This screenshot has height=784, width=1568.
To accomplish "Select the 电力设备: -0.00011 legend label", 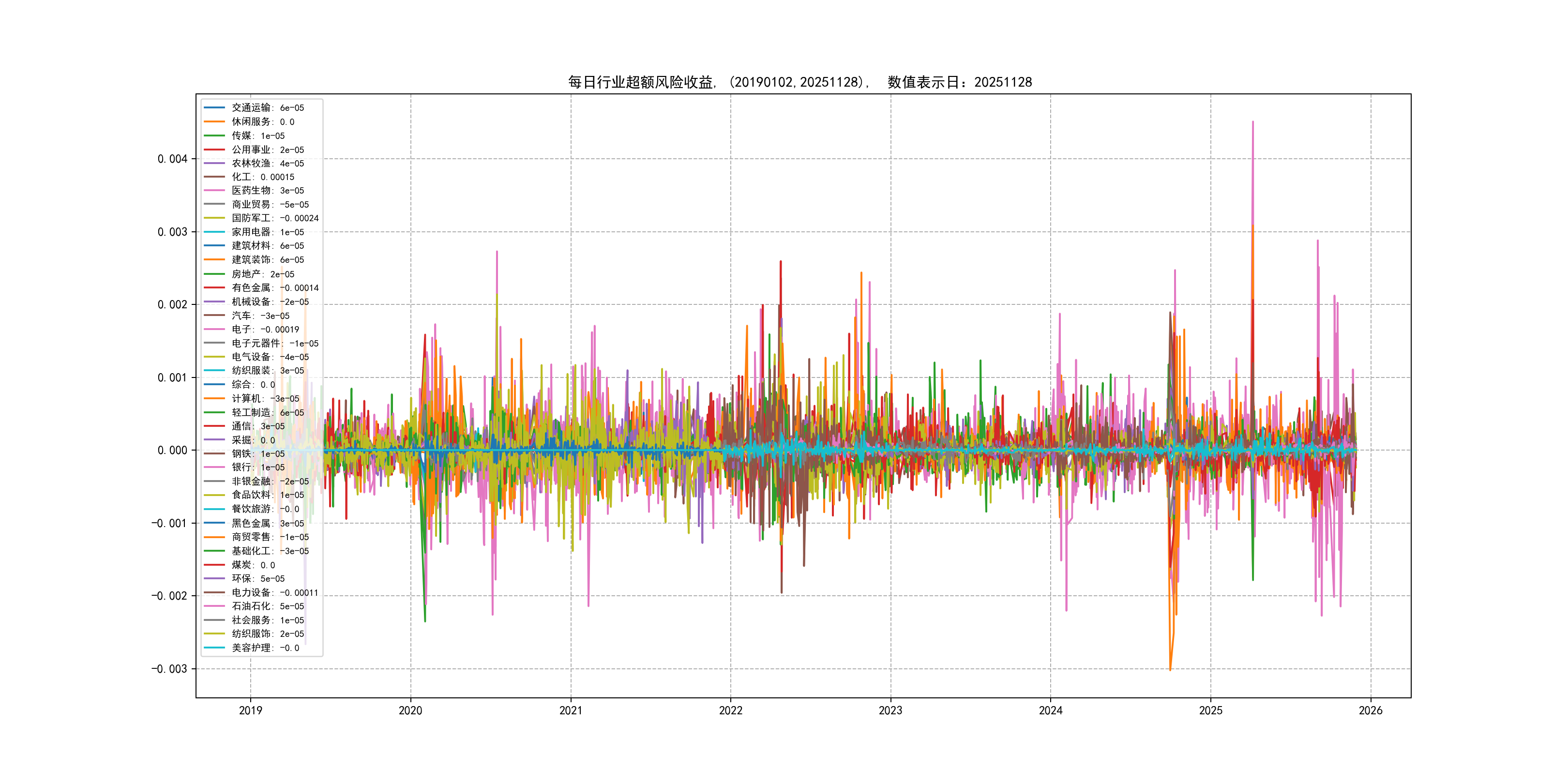I will (x=274, y=592).
